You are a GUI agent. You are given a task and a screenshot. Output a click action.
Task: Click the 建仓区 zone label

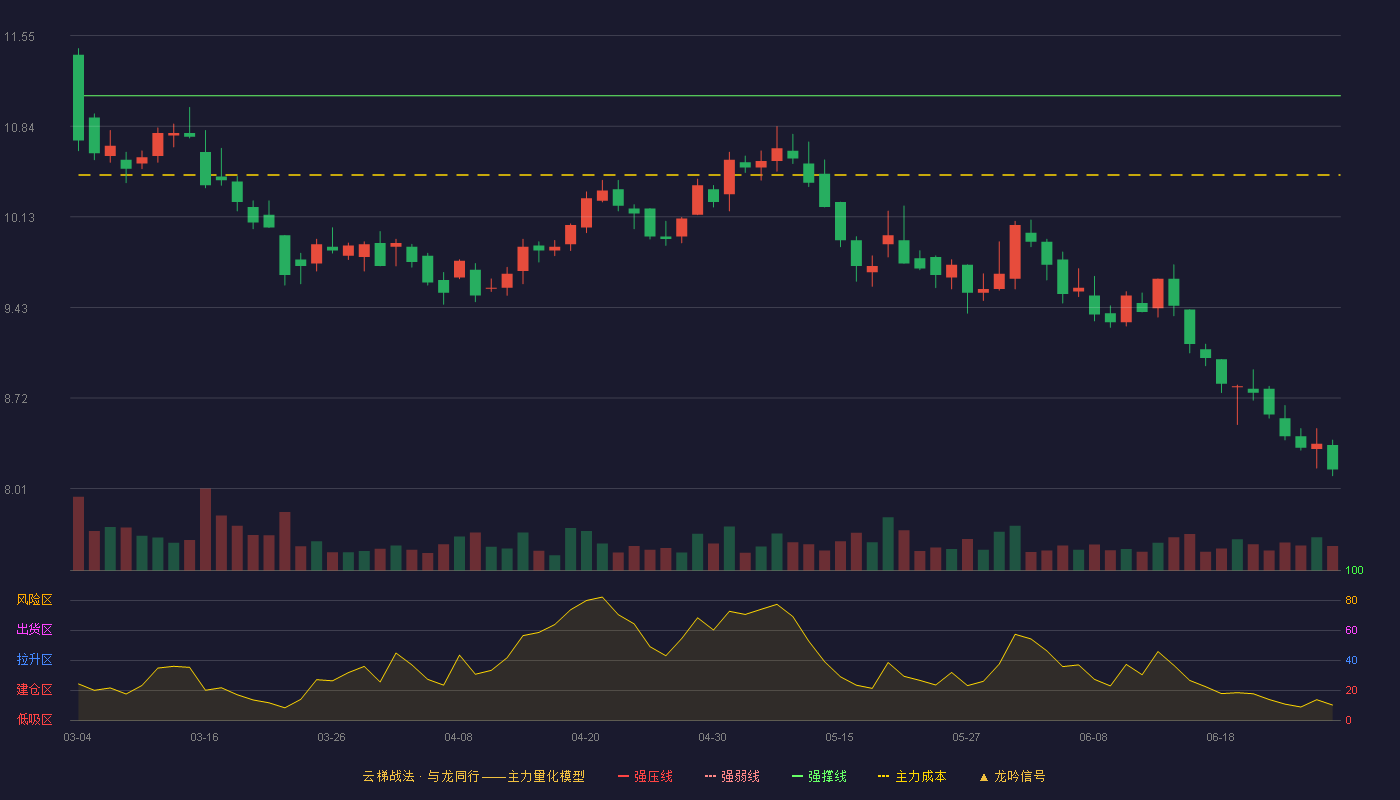34,690
